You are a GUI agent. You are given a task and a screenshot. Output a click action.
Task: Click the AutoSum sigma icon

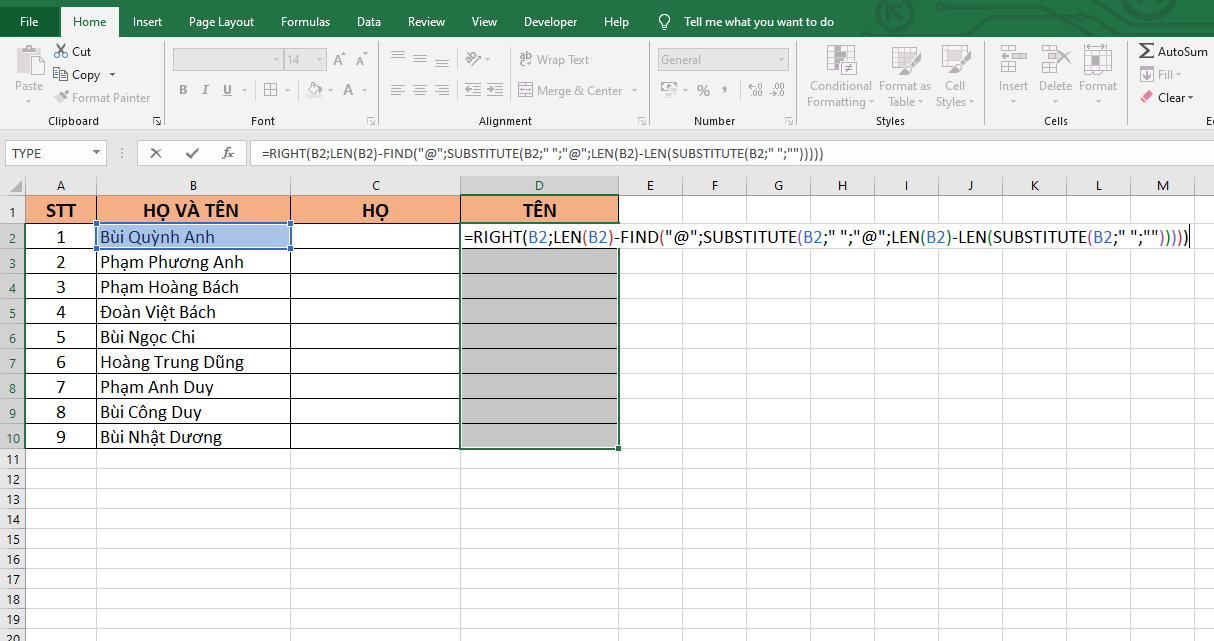coord(1147,51)
